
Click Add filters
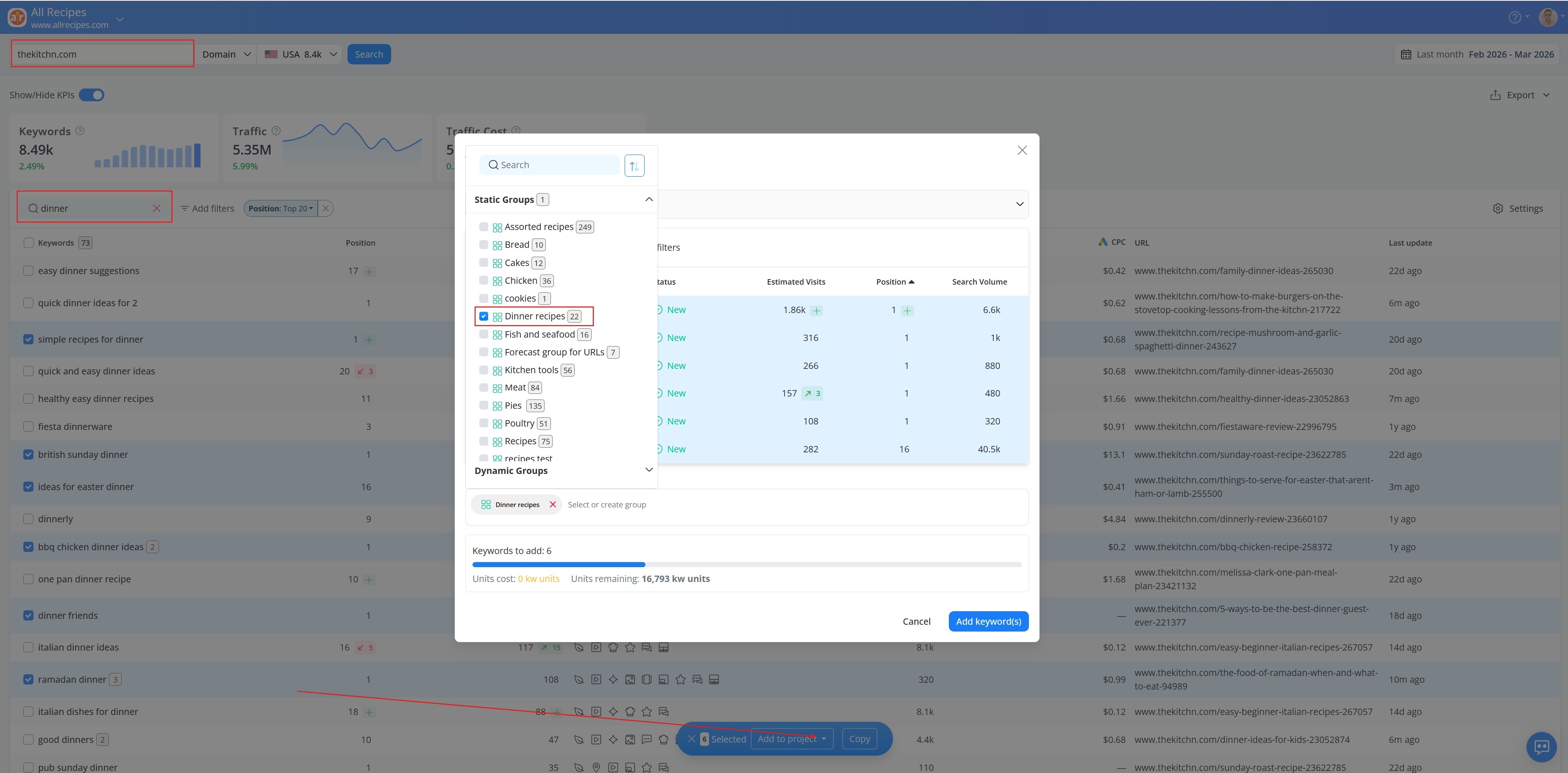207,208
